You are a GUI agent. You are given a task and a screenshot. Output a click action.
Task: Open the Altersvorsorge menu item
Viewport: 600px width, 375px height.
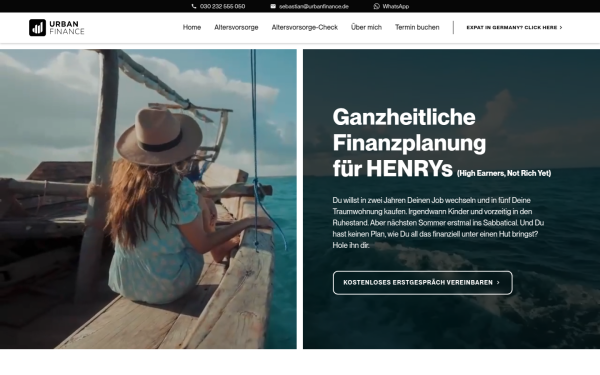click(236, 27)
